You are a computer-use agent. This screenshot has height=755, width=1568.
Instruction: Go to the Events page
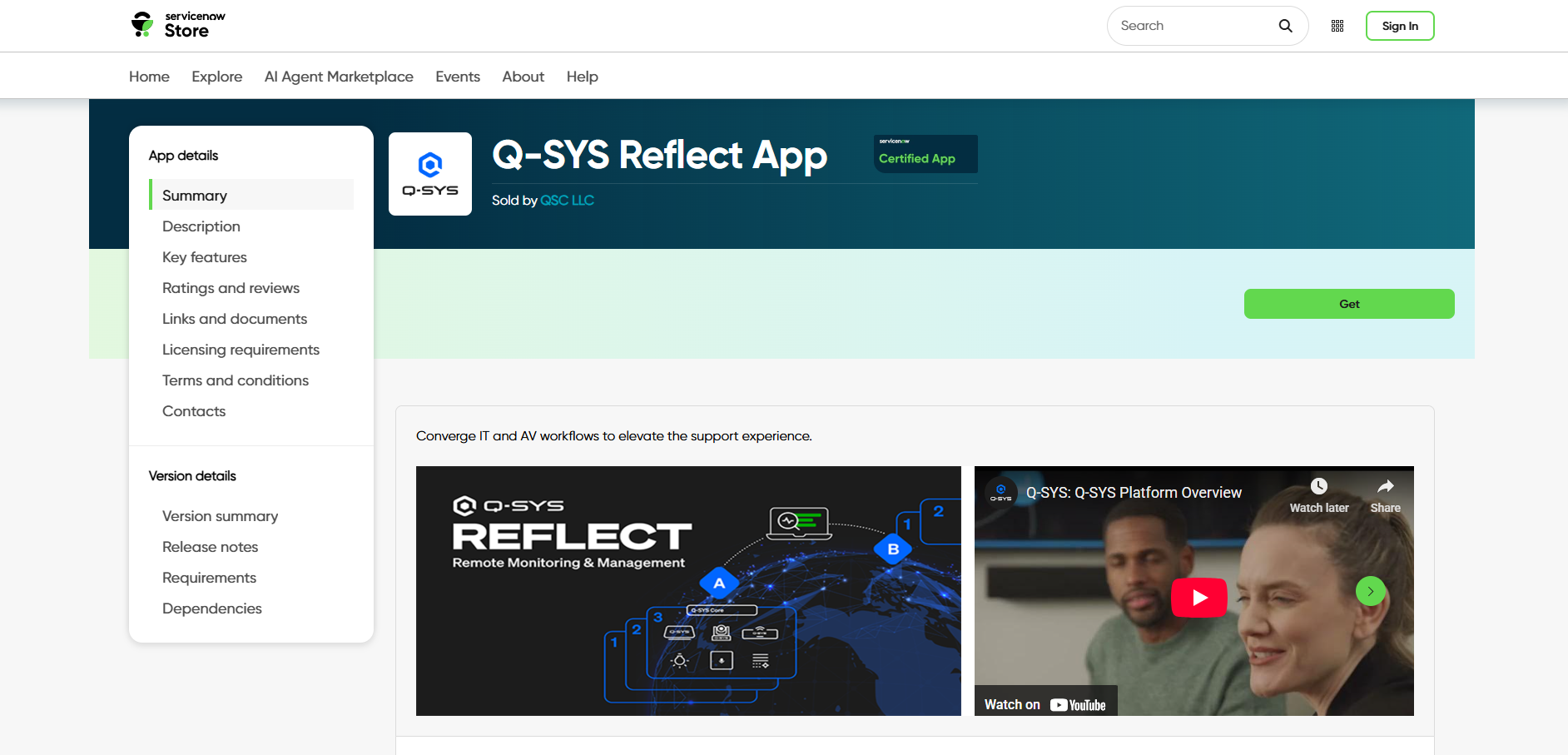tap(458, 77)
